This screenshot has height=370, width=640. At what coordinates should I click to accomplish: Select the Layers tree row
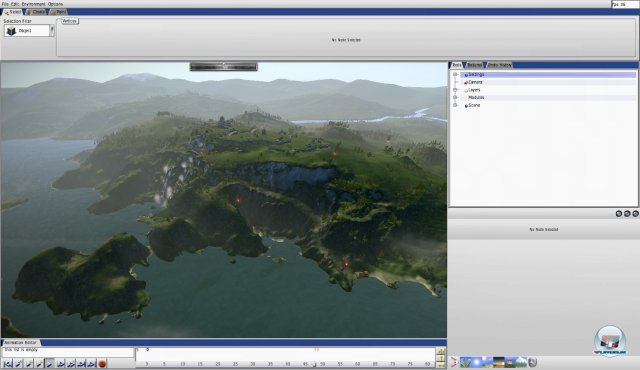[x=548, y=90]
